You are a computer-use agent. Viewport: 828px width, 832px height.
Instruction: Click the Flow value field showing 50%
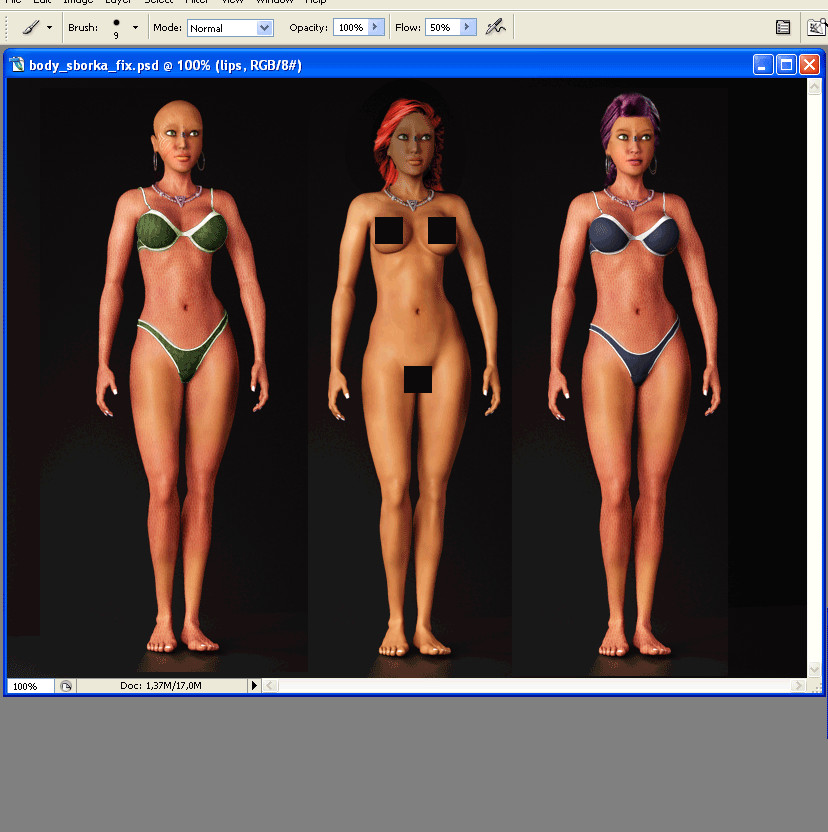(442, 27)
